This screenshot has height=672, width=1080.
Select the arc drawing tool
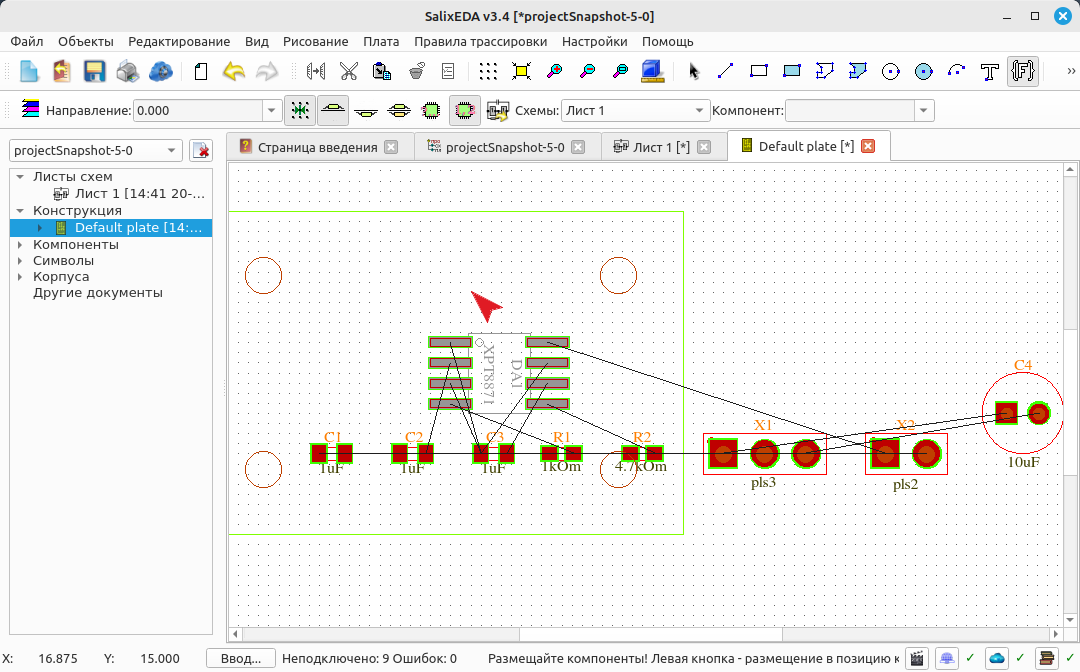957,71
